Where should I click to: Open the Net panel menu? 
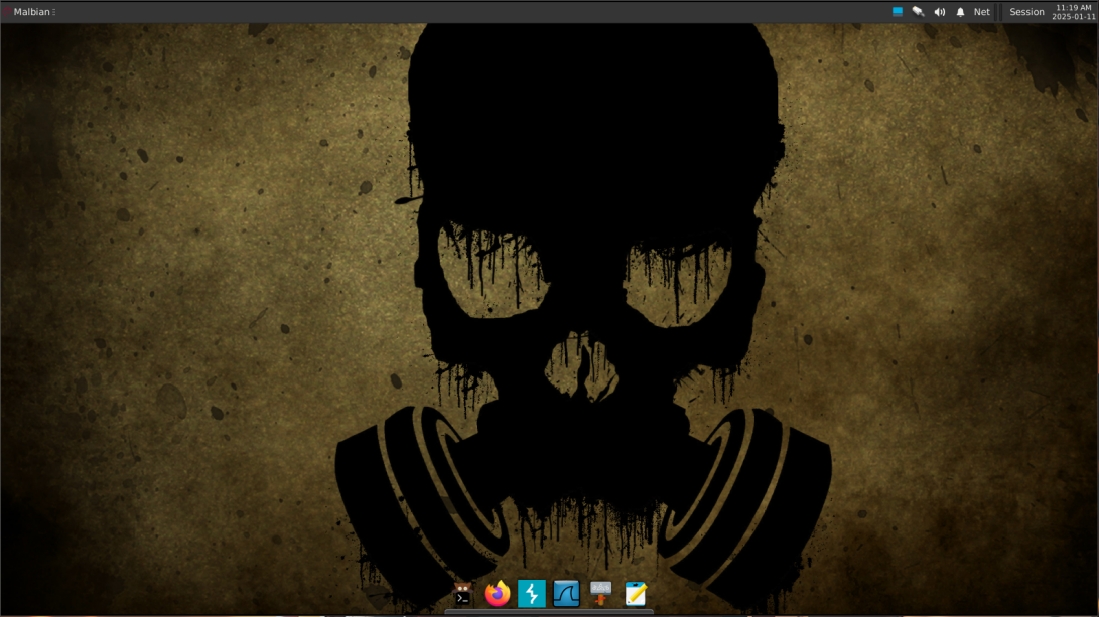981,12
